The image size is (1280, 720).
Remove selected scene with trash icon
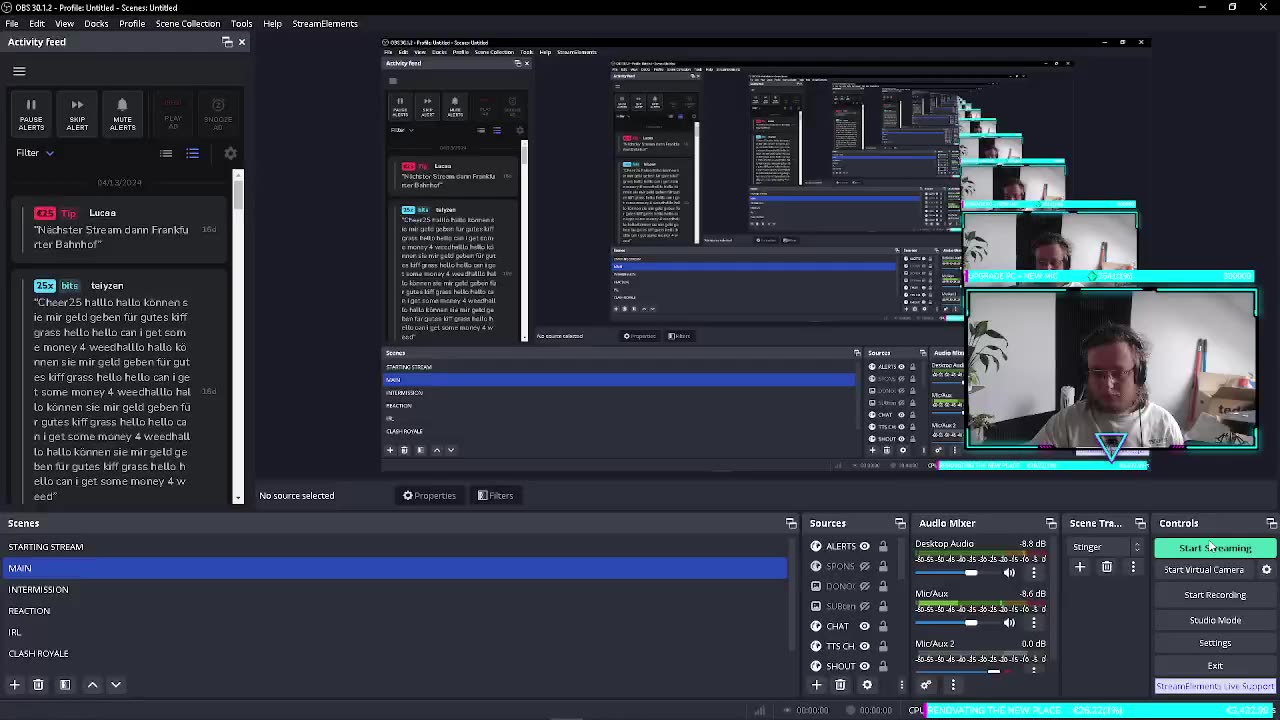click(x=38, y=685)
